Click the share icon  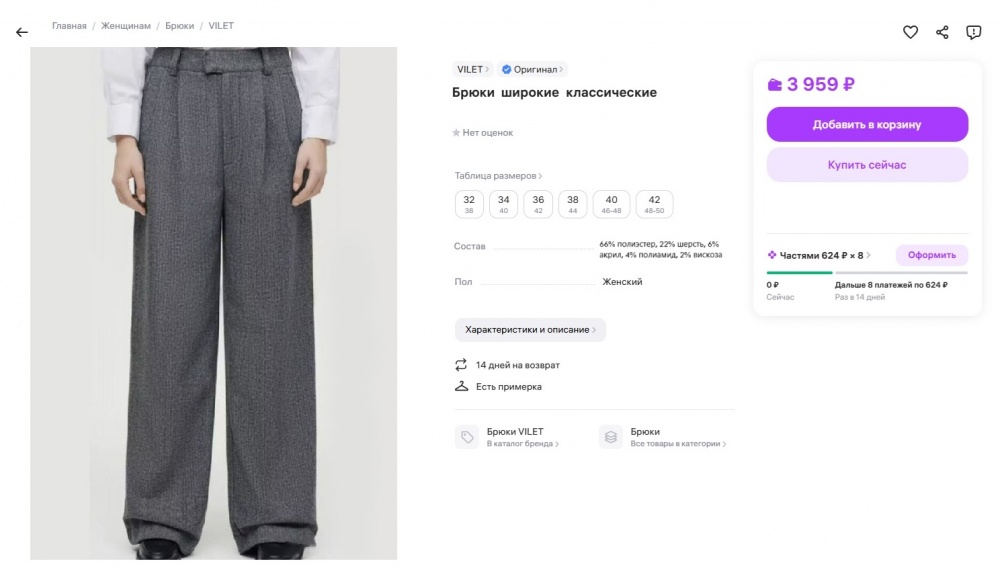pyautogui.click(x=942, y=32)
